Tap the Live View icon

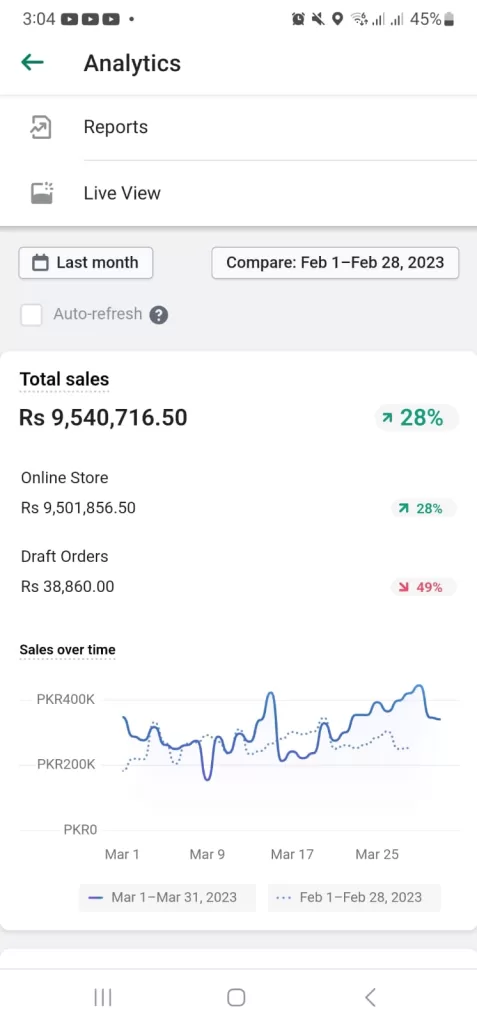pyautogui.click(x=42, y=193)
